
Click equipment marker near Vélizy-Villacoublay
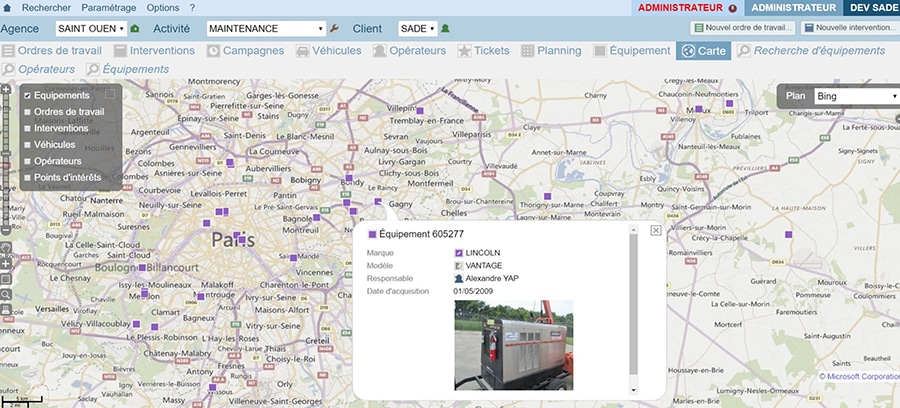(136, 324)
